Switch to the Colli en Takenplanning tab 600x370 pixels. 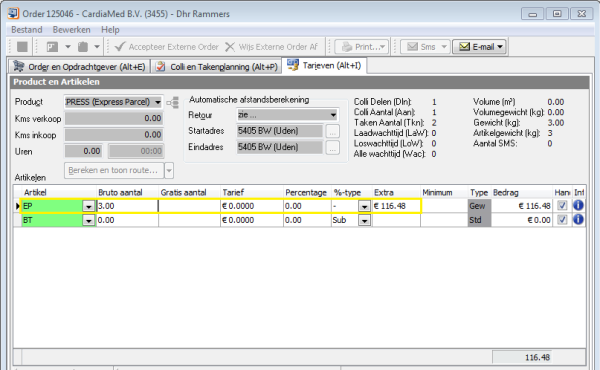click(217, 67)
